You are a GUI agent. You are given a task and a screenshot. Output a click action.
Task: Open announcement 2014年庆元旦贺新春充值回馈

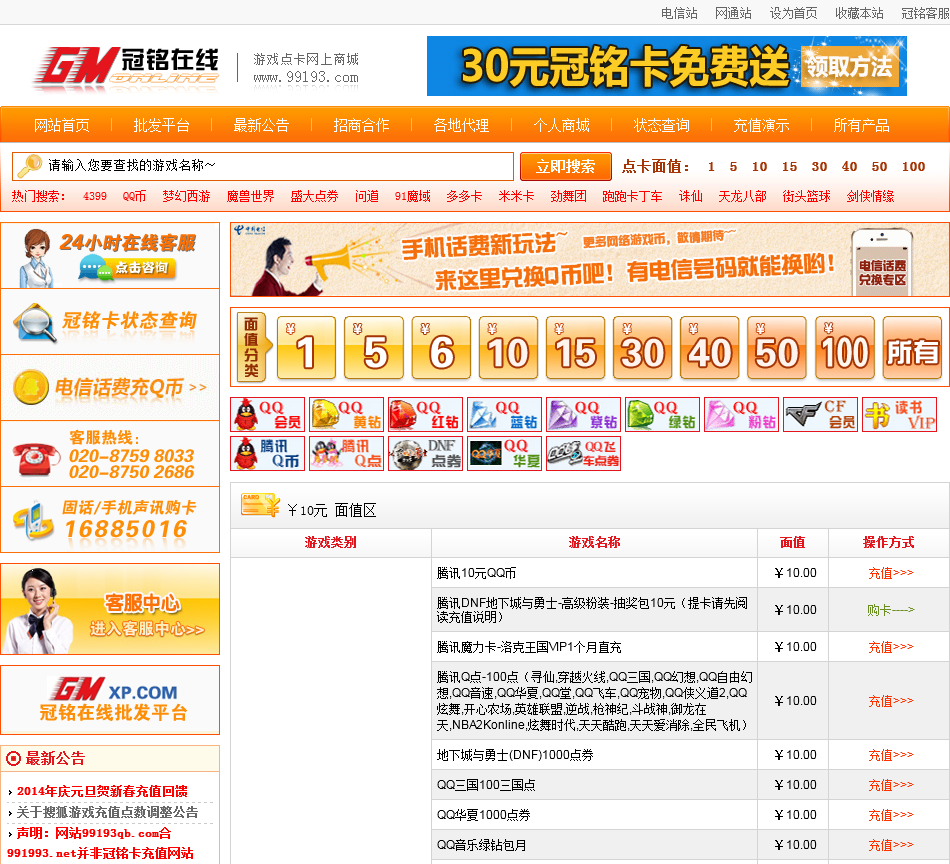102,791
